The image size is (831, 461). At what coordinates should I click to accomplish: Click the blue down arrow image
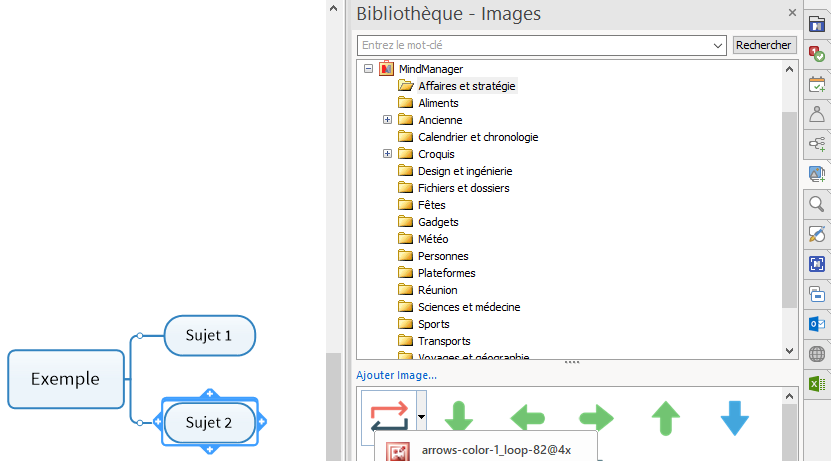735,418
